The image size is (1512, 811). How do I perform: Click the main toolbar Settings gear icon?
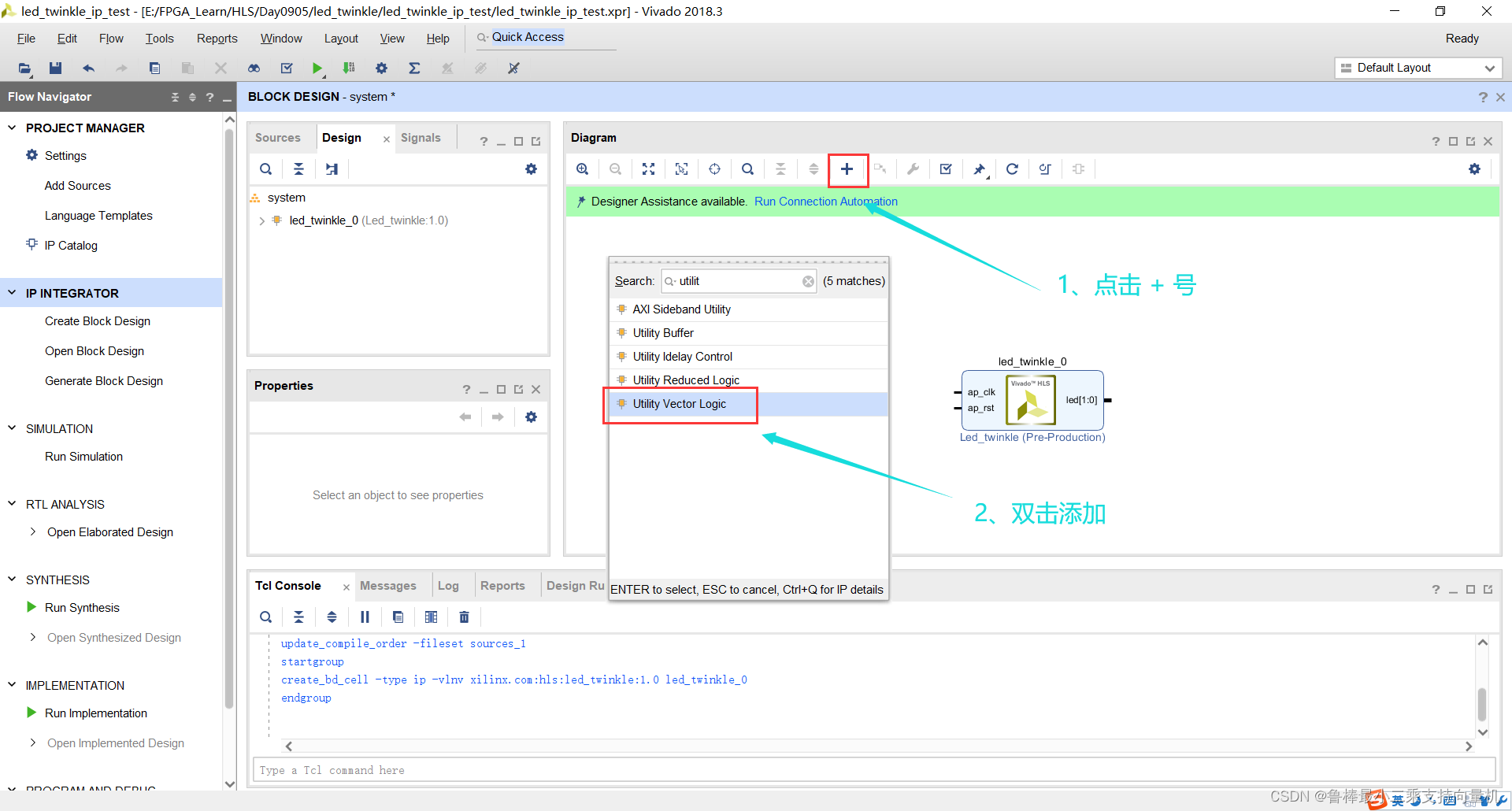tap(381, 69)
